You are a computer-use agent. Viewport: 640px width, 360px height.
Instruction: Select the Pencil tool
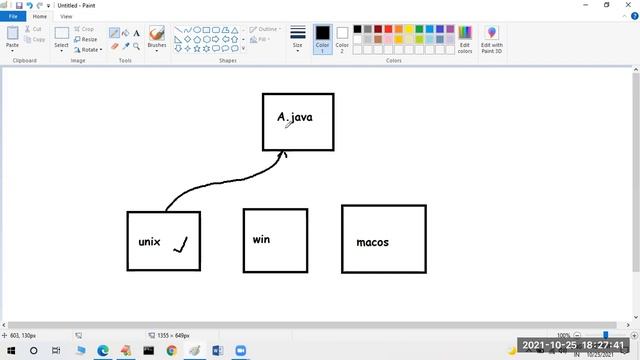pyautogui.click(x=114, y=33)
